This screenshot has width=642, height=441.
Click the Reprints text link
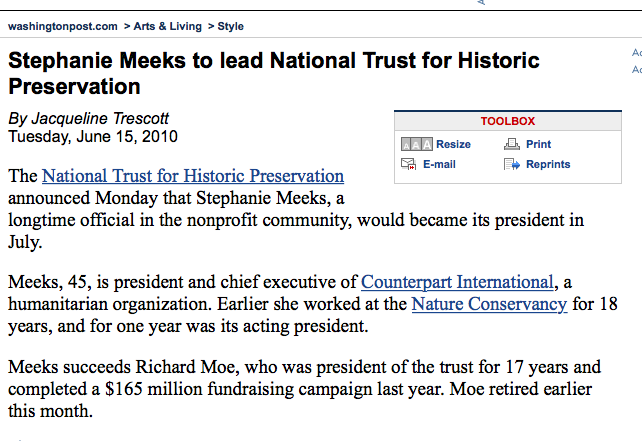tap(548, 165)
